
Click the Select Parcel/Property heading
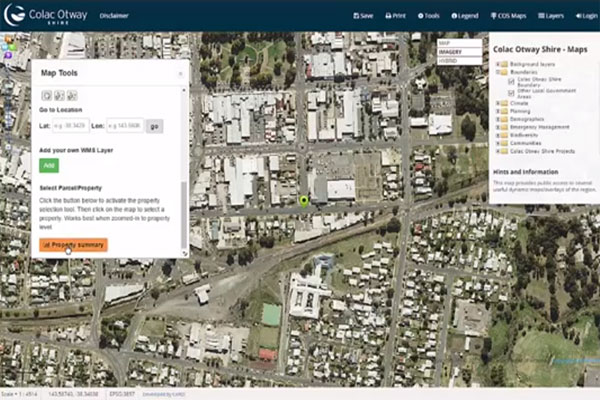[71, 188]
